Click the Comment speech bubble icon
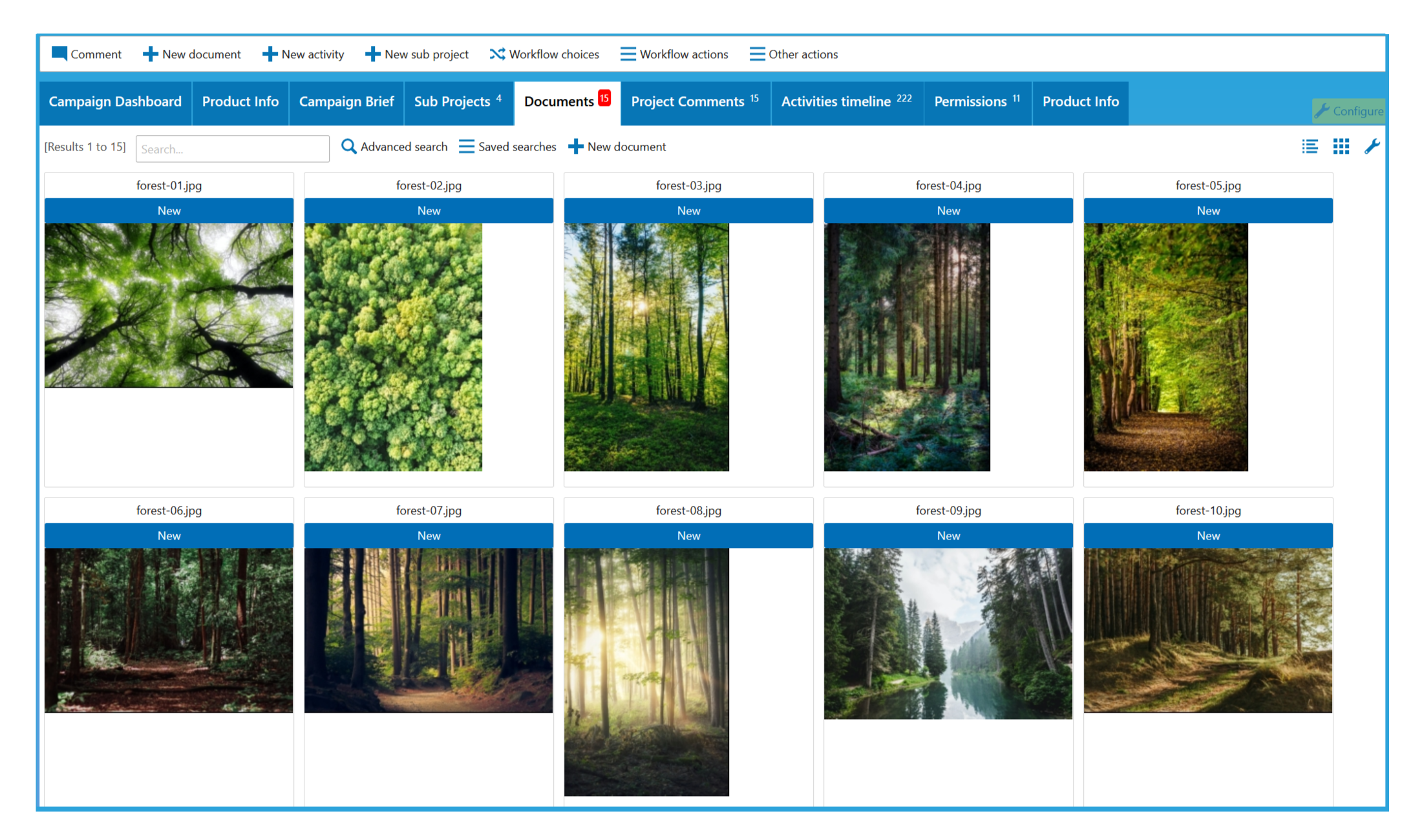This screenshot has height=840, width=1422. (x=59, y=54)
